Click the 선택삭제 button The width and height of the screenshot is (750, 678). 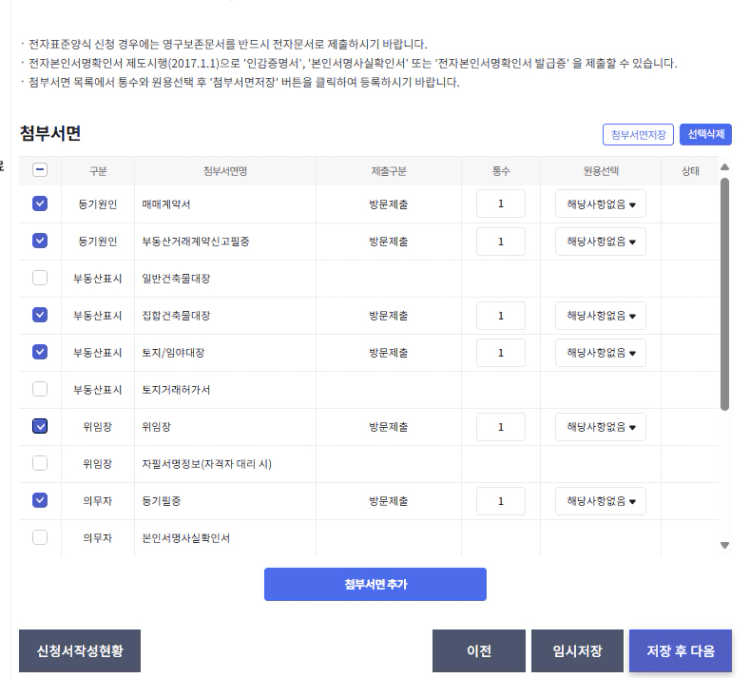tap(706, 134)
